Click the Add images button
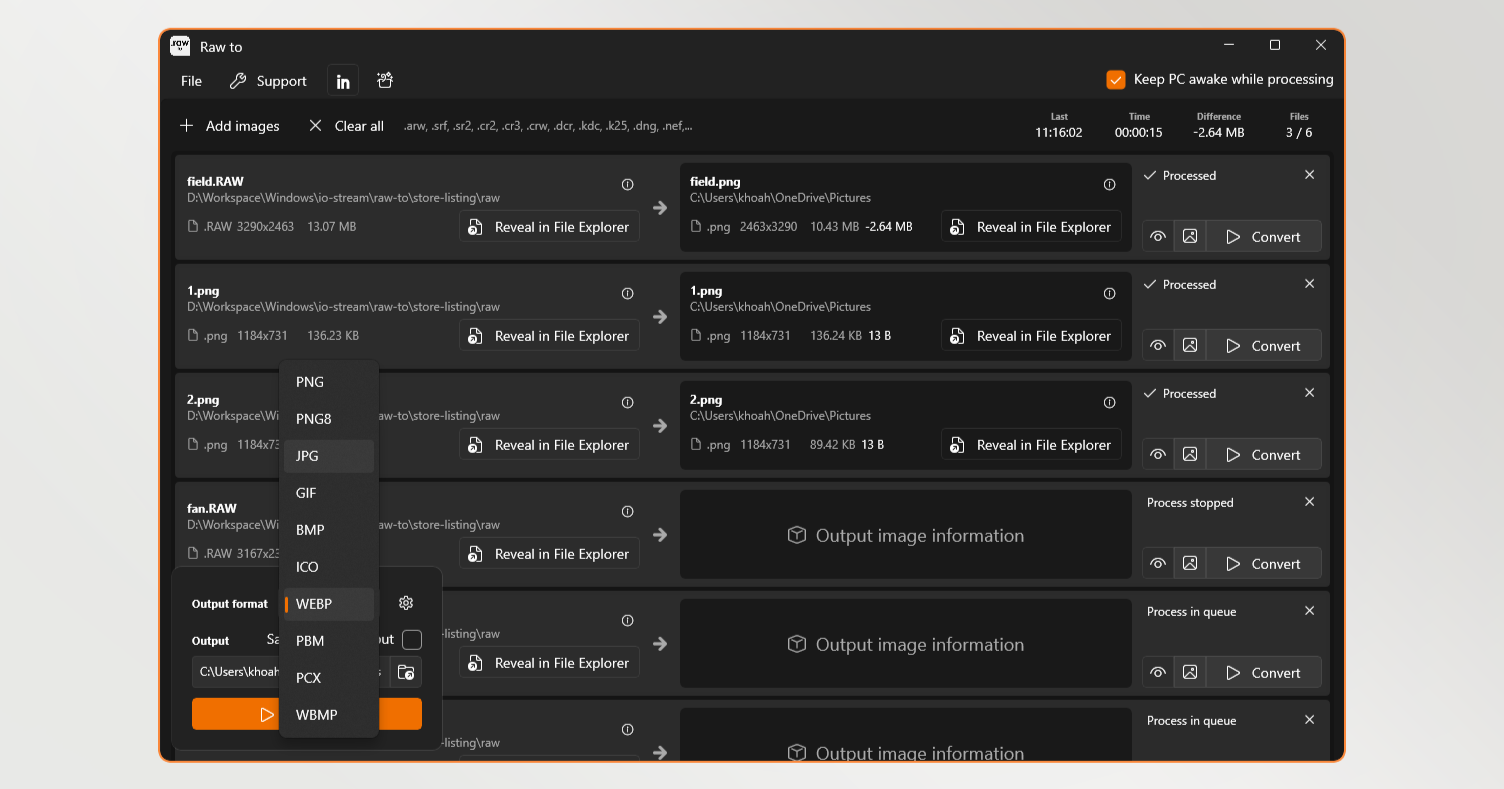The image size is (1504, 789). point(230,126)
